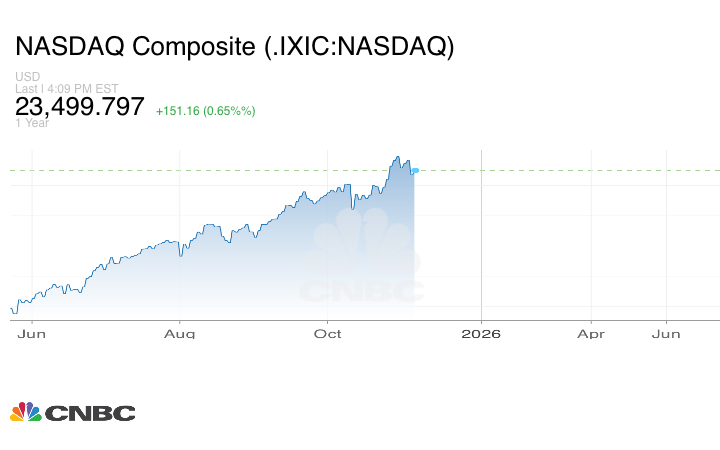The width and height of the screenshot is (720, 450).
Task: Select the blue current-price dot on chart
Action: pos(415,171)
